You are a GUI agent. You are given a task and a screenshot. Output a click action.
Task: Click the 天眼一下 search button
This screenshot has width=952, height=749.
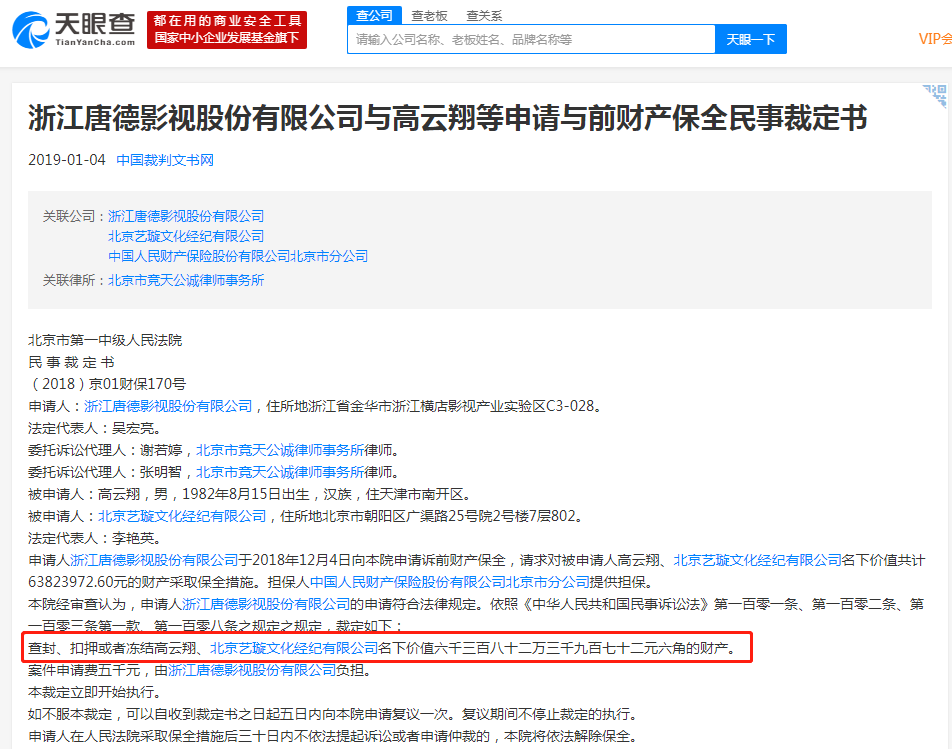[751, 39]
